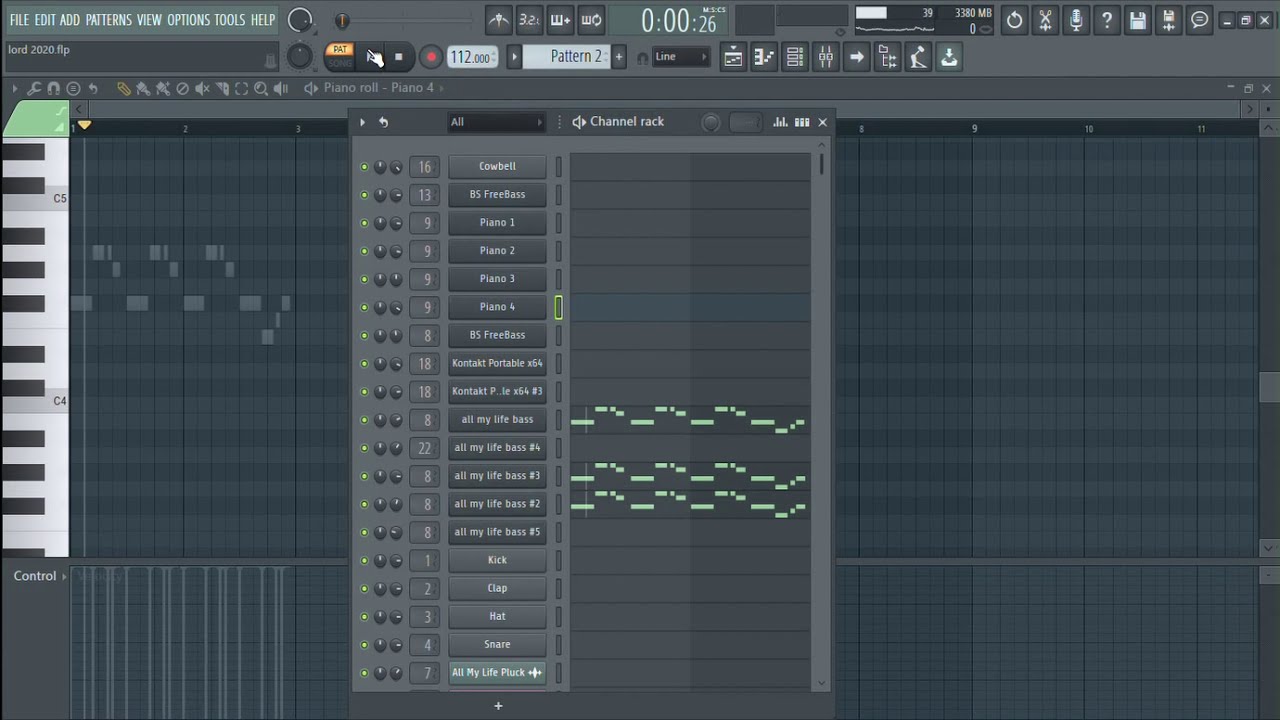Viewport: 1280px width, 720px height.
Task: Open the VIEW menu
Action: click(149, 20)
